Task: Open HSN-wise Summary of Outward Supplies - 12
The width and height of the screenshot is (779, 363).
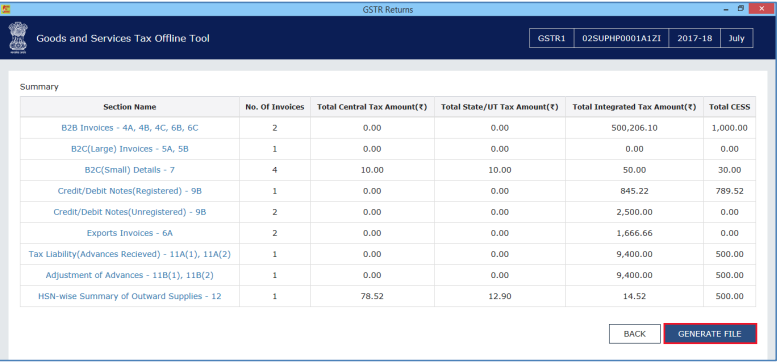Action: [x=130, y=296]
